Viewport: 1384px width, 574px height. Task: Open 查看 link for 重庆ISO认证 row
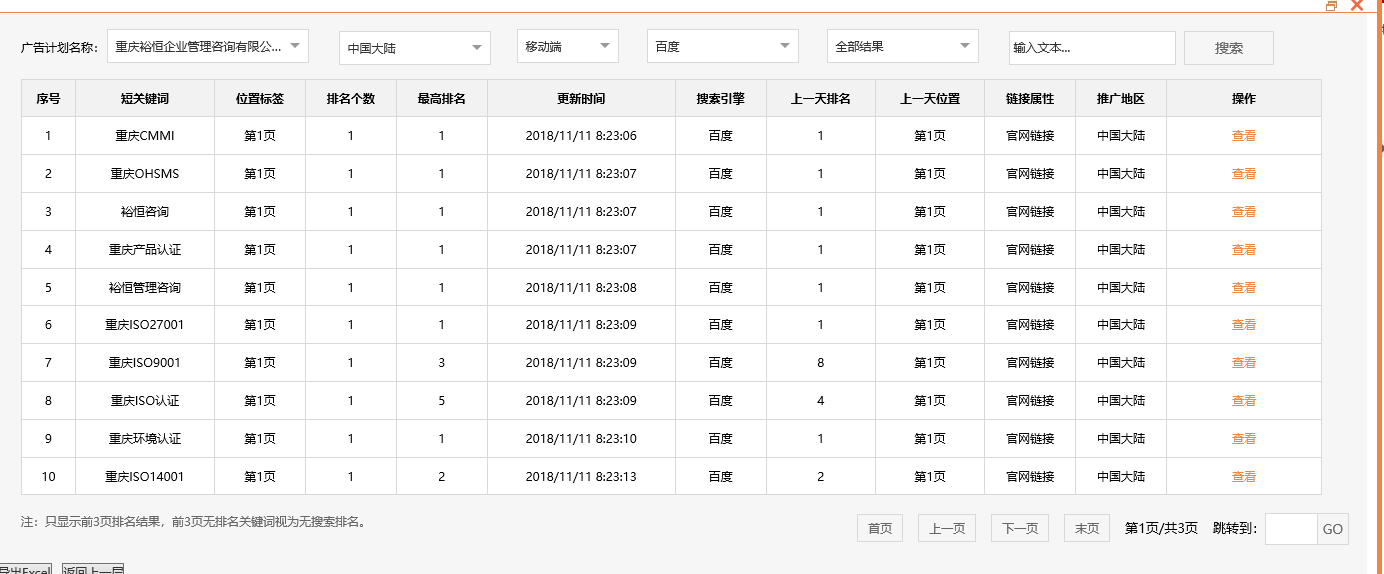[x=1244, y=401]
